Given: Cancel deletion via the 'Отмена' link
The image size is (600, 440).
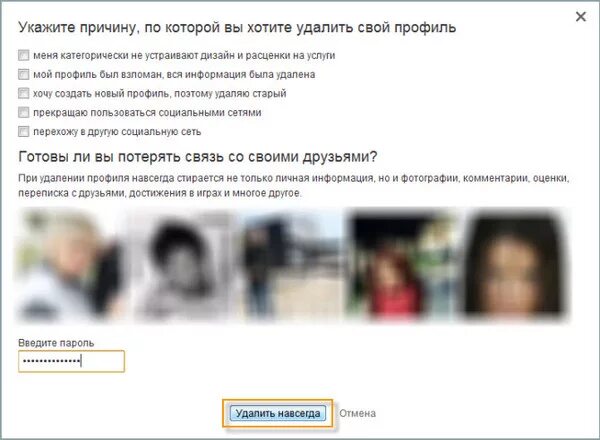Looking at the screenshot, I should point(357,413).
